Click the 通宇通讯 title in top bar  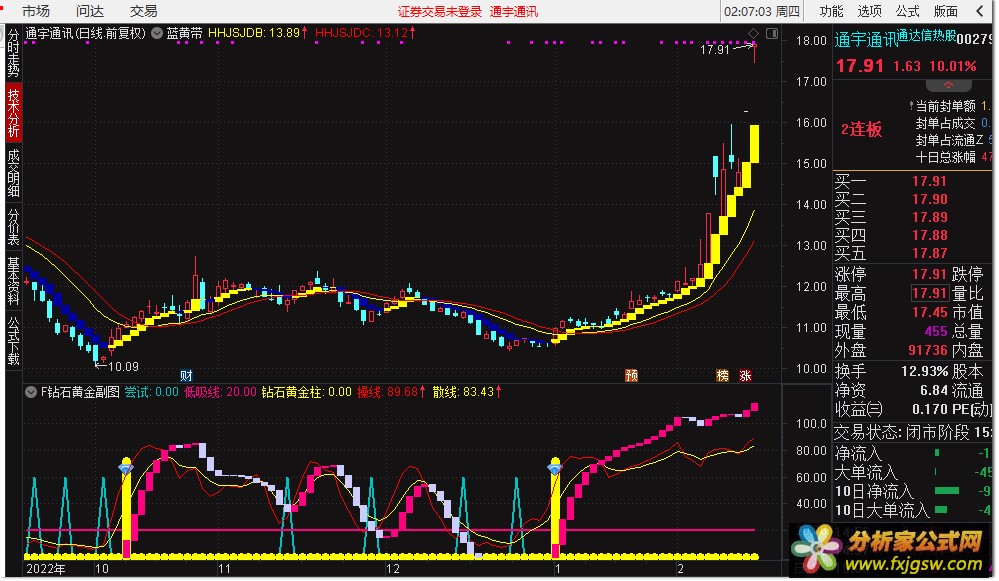pyautogui.click(x=514, y=11)
